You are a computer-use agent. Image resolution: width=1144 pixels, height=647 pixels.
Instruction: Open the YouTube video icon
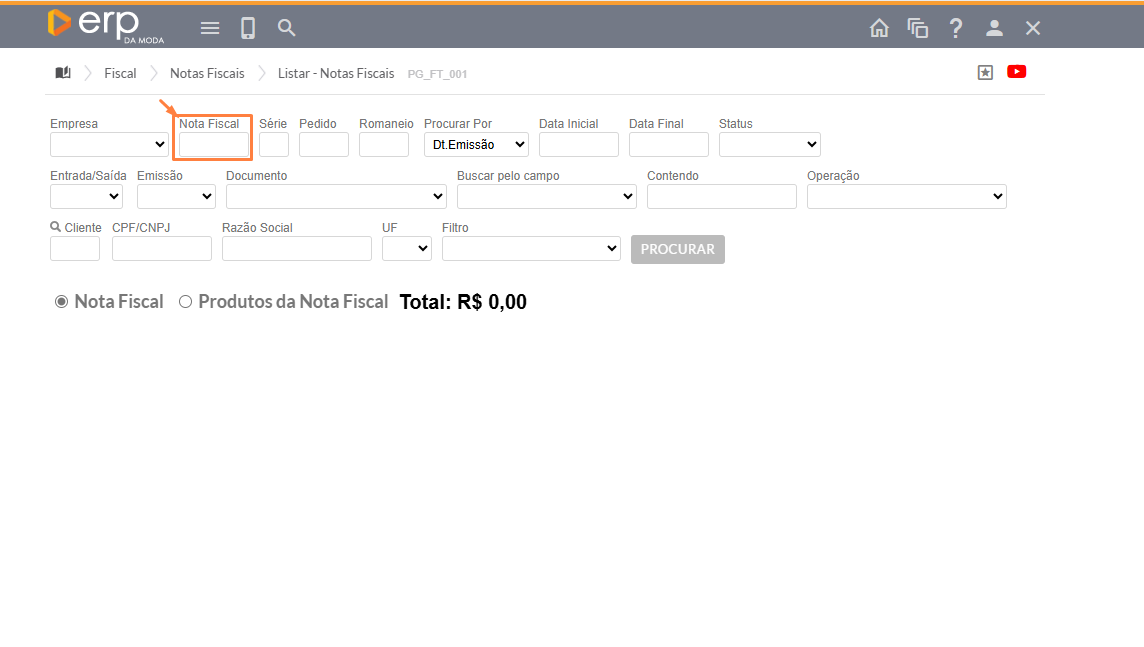coord(1017,72)
